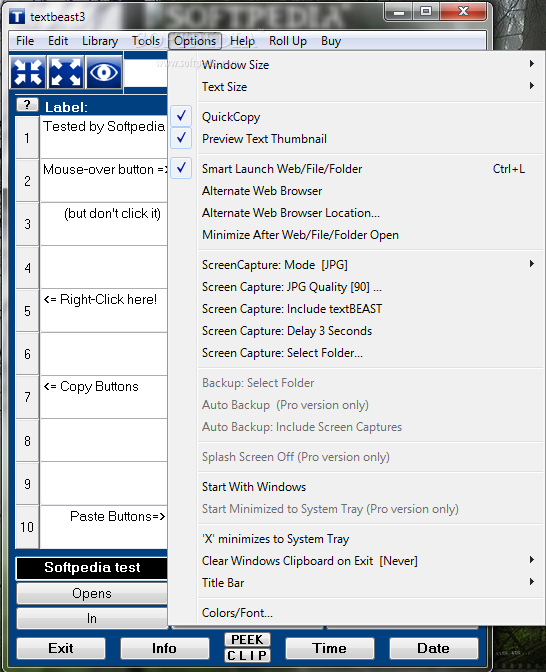Expand the Text Size submenu
Viewport: 546px width, 672px height.
pyautogui.click(x=356, y=87)
